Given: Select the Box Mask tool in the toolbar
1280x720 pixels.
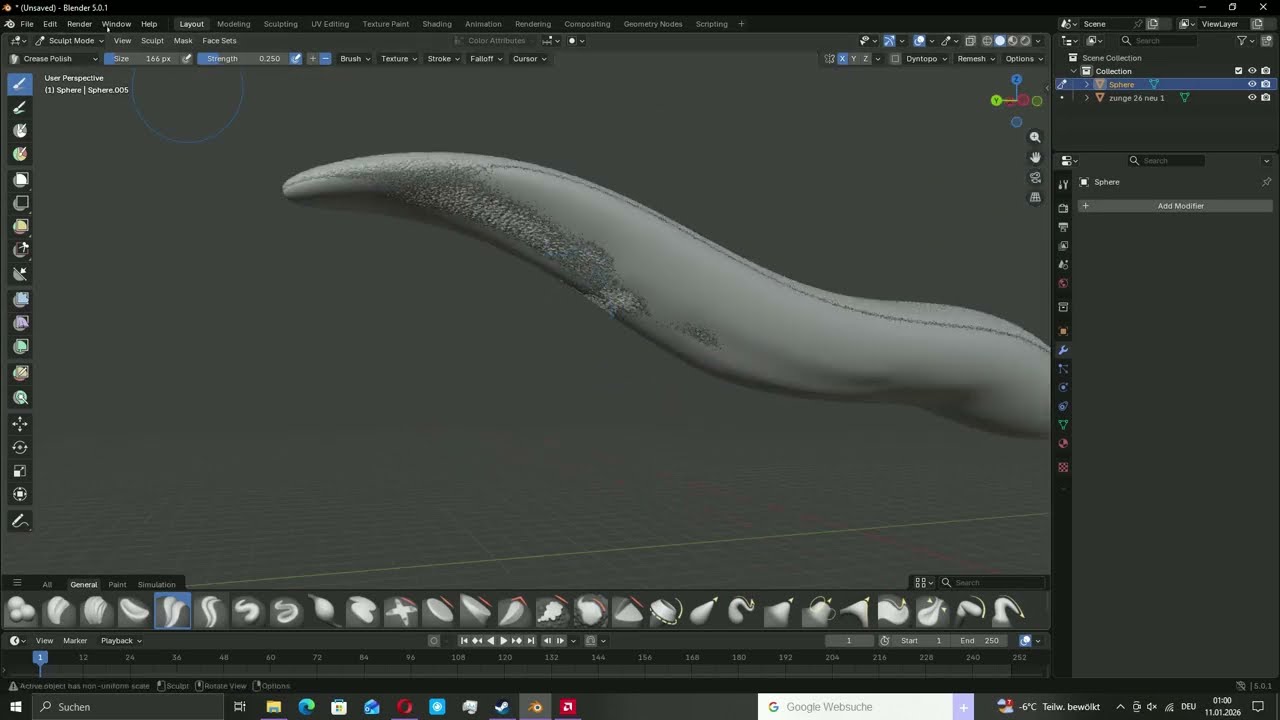Looking at the screenshot, I should [20, 179].
